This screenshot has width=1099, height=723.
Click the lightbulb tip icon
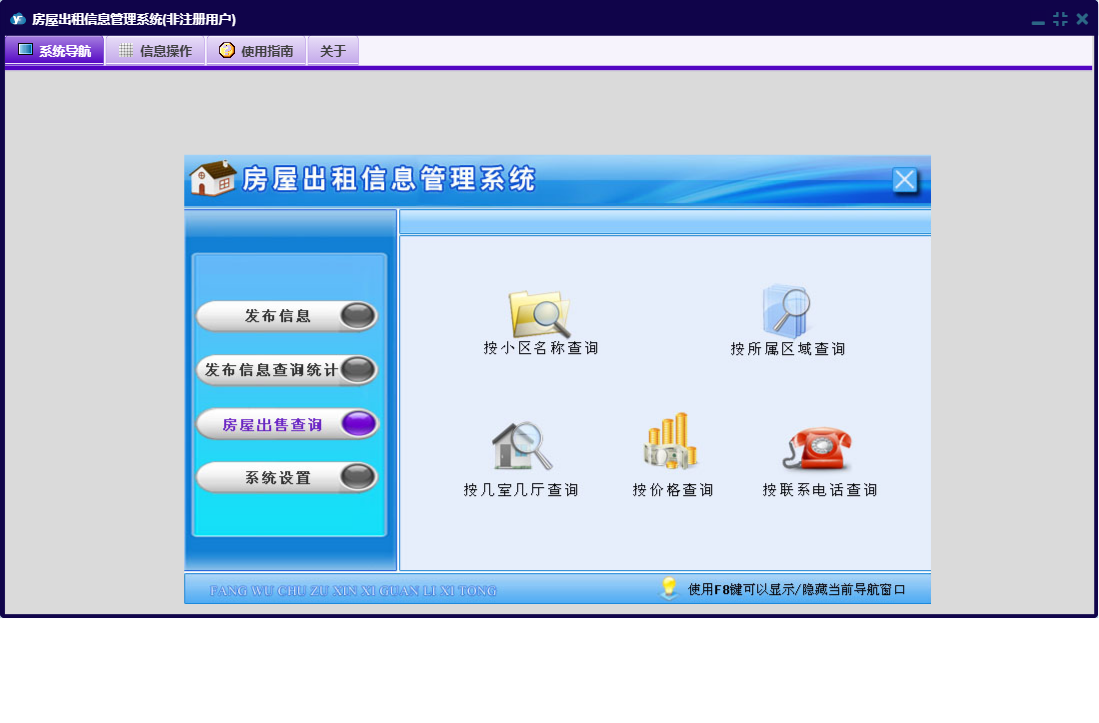click(x=669, y=588)
